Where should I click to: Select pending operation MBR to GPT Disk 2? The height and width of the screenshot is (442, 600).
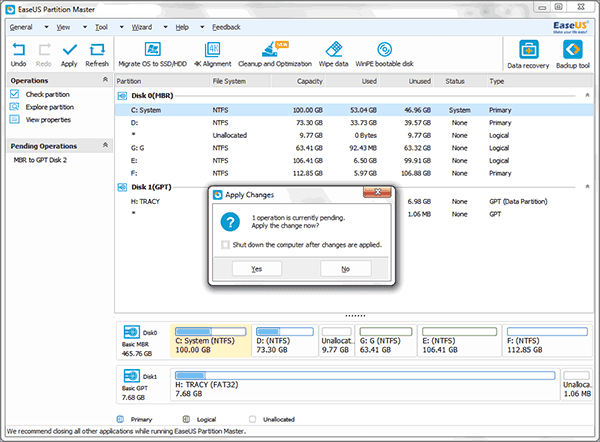tap(40, 160)
